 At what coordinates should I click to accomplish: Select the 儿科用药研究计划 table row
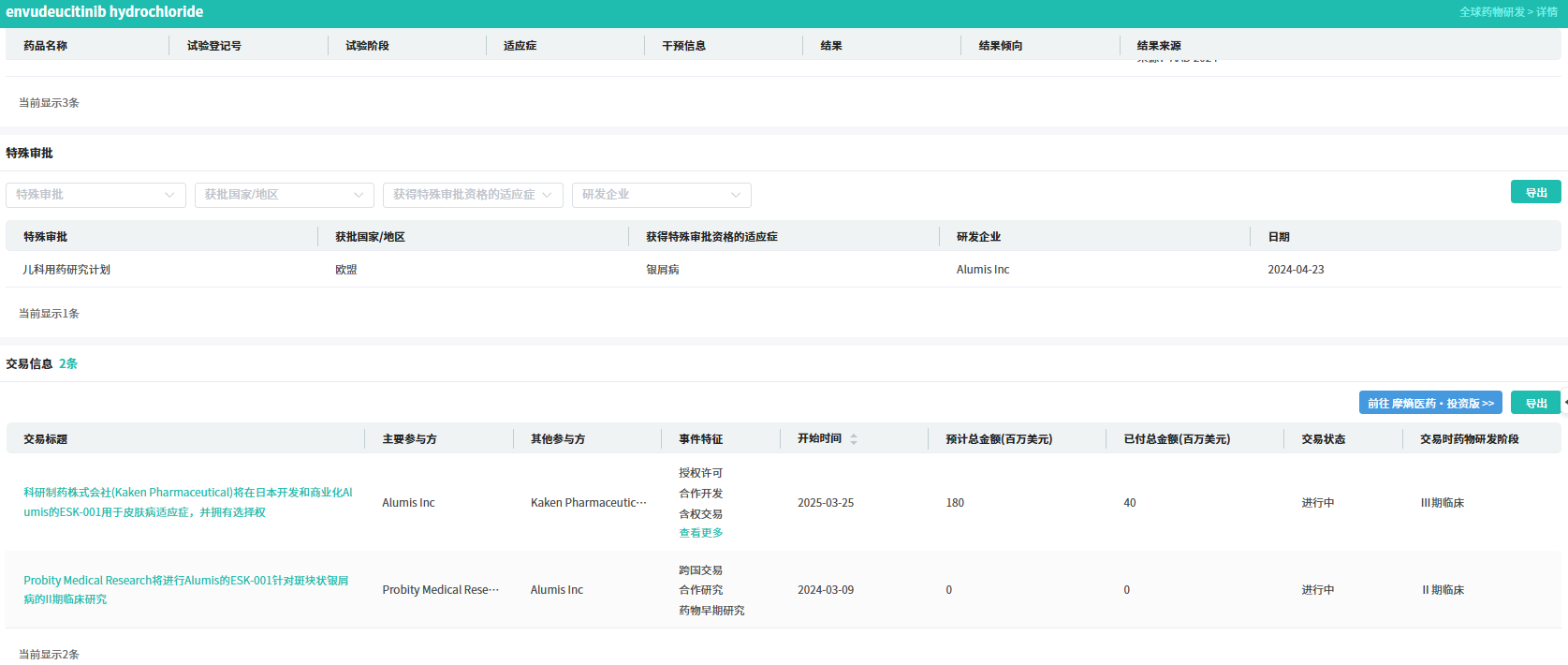pos(783,270)
